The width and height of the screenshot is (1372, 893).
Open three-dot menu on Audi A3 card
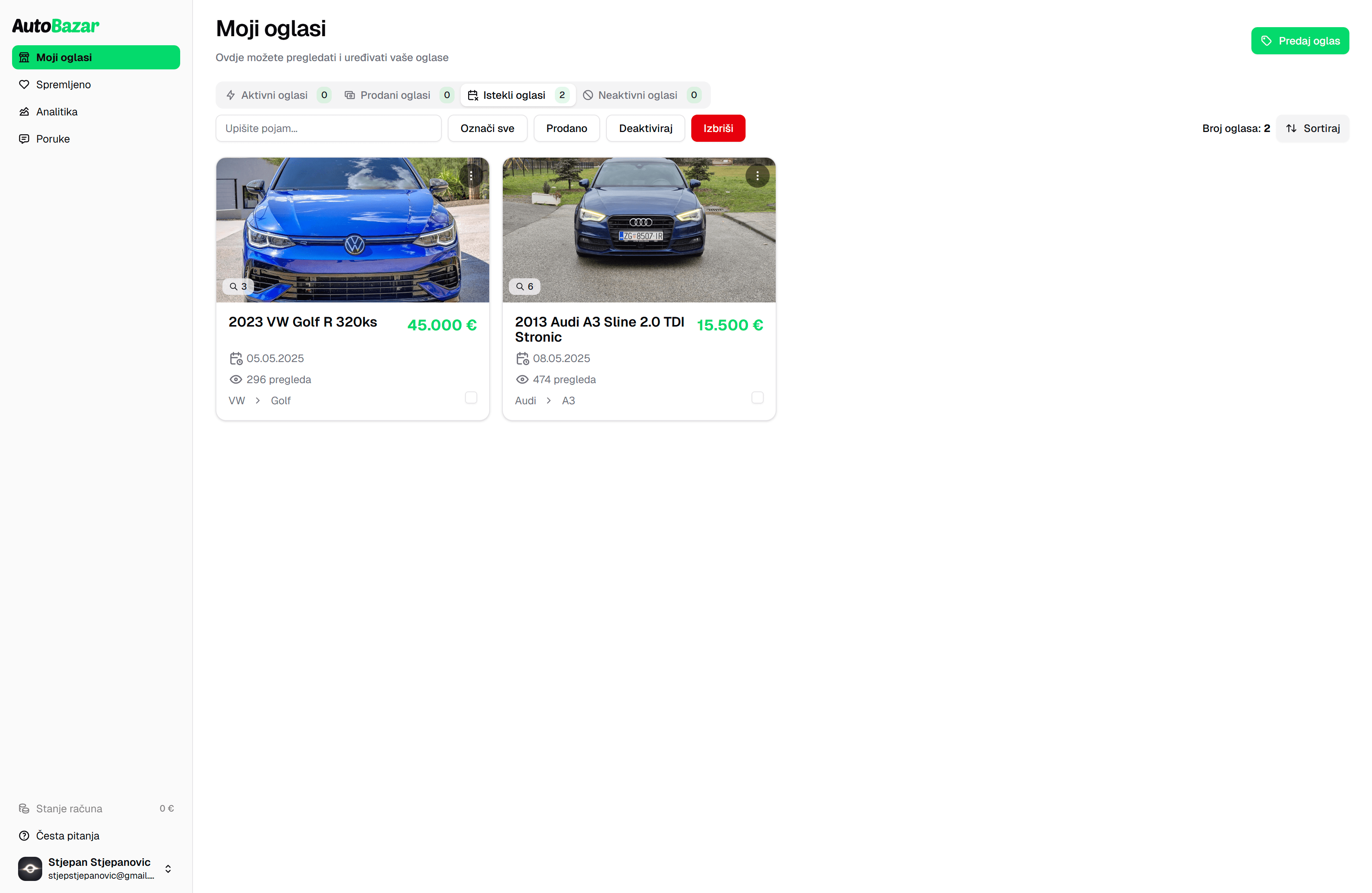(757, 176)
